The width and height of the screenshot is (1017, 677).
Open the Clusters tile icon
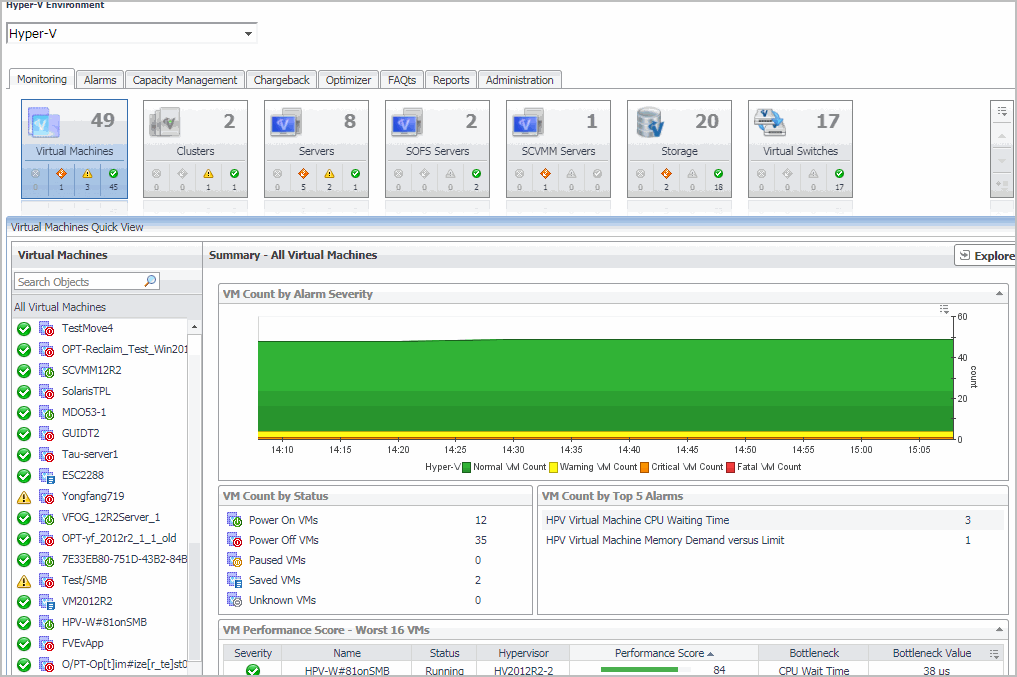click(165, 123)
